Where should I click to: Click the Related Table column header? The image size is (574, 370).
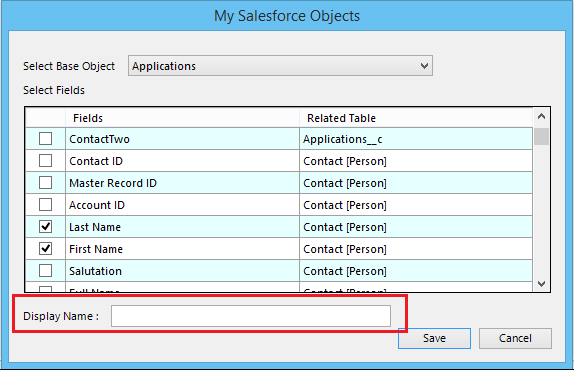click(x=416, y=118)
